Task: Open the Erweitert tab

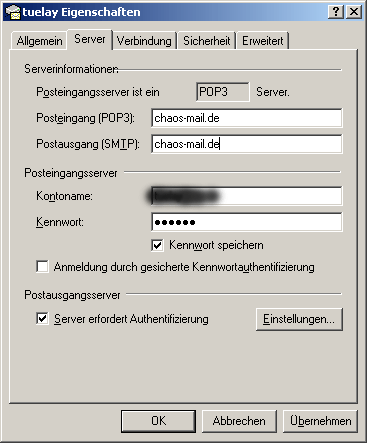Action: [x=263, y=41]
